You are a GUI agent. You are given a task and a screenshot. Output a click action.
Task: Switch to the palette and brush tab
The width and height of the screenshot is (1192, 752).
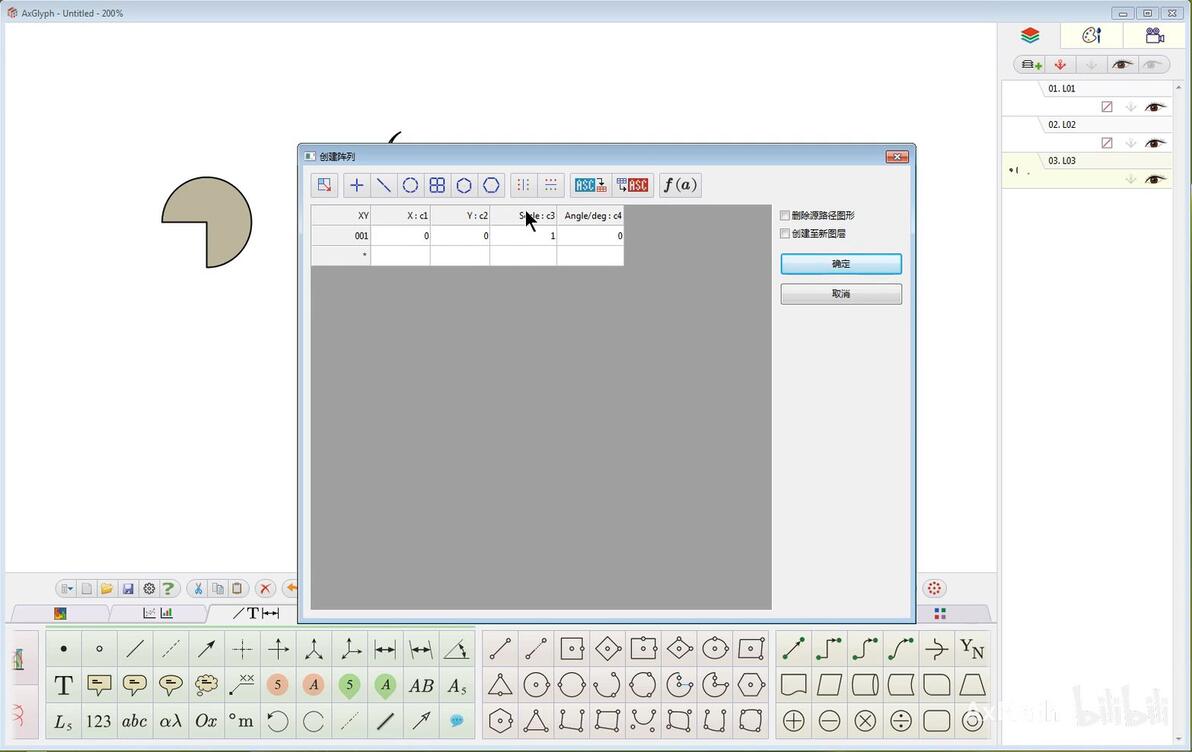click(1091, 36)
